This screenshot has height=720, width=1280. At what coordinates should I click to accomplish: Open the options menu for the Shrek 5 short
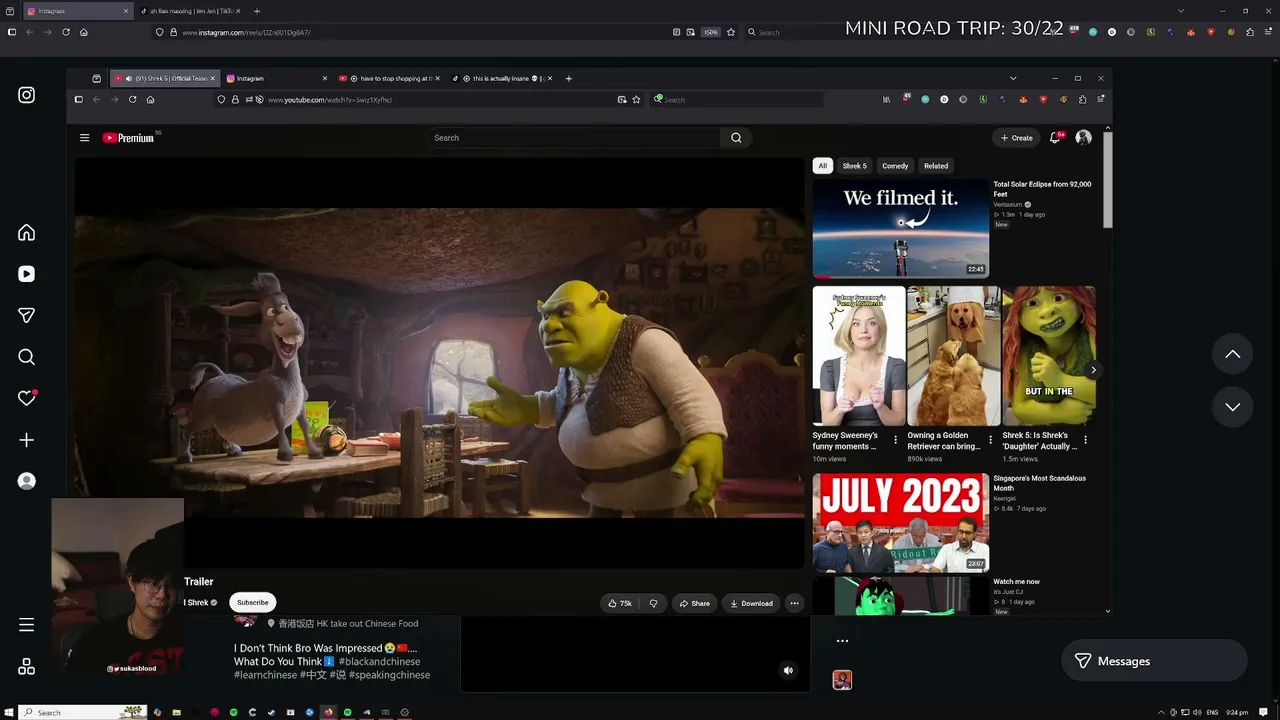tap(1085, 440)
